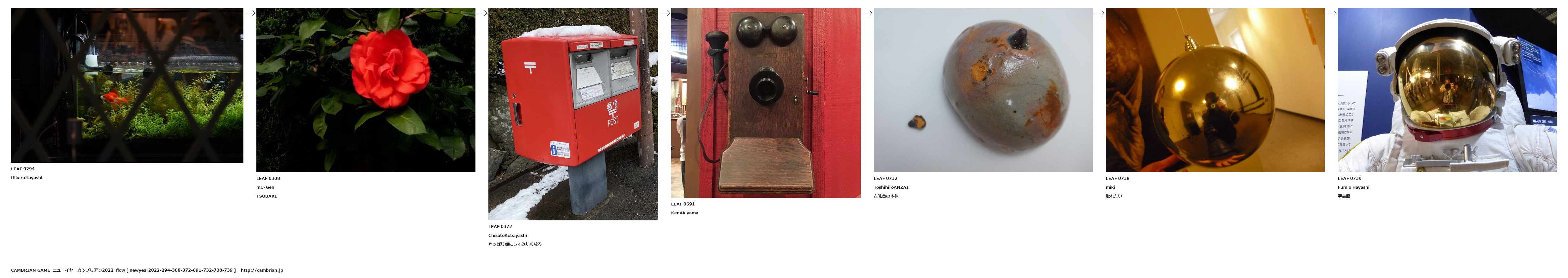Open the astronaut helmet photo

1447,90
